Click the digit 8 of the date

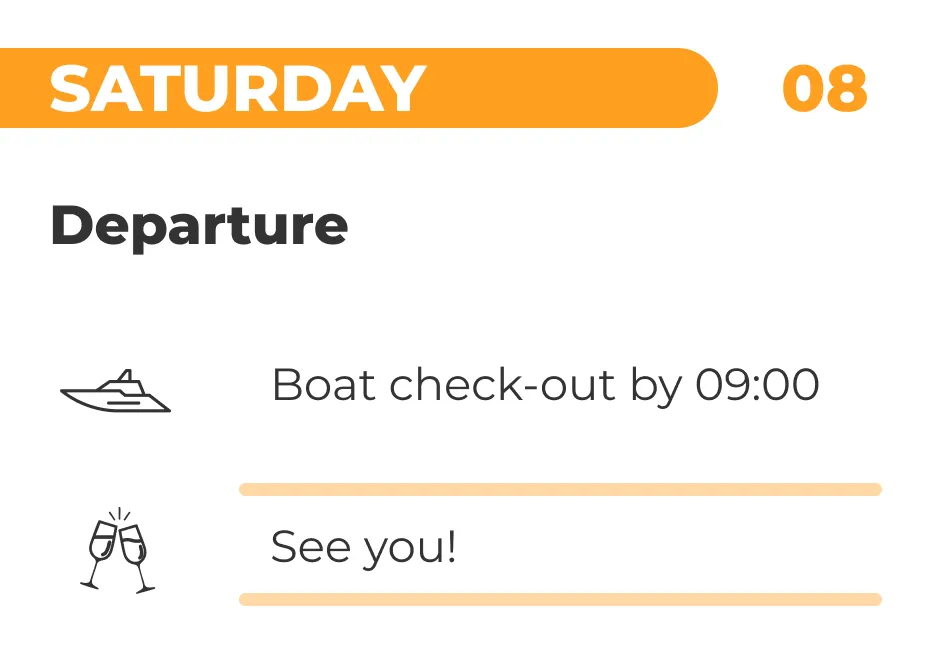click(847, 88)
